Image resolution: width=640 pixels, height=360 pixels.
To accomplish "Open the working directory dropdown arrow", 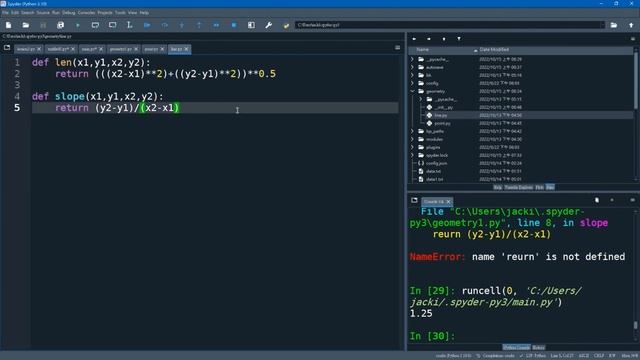I will (602, 25).
